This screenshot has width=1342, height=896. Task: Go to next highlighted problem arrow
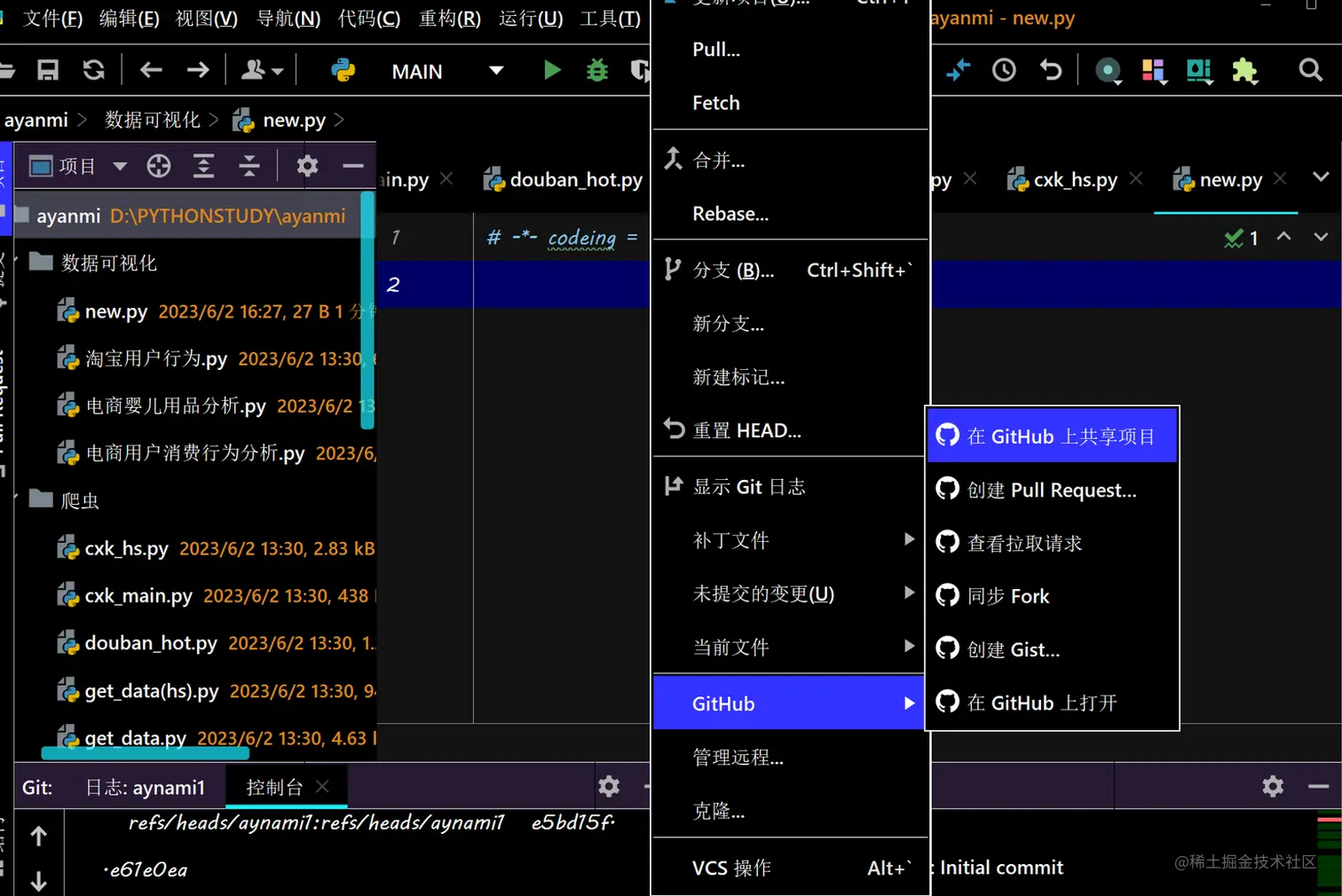pyautogui.click(x=1321, y=237)
